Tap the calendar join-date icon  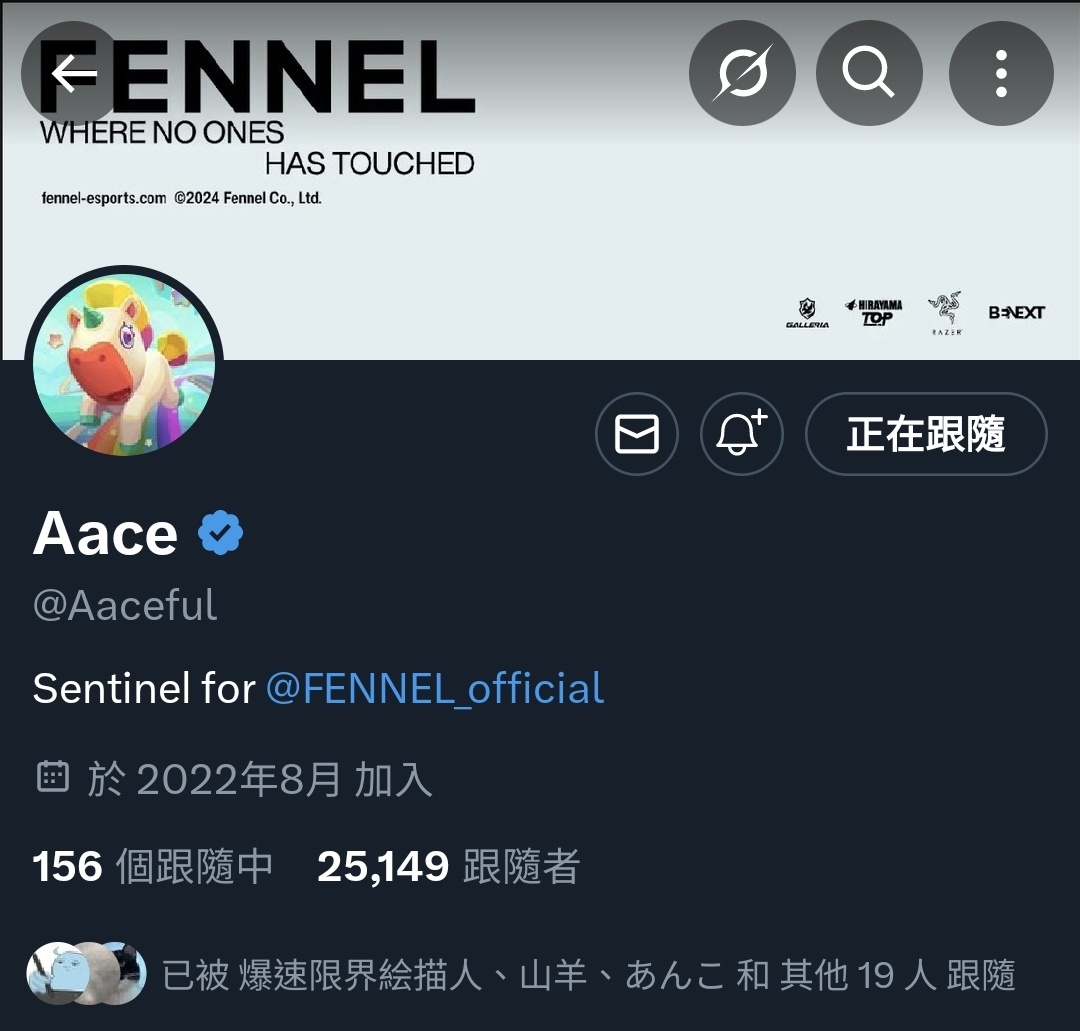click(x=52, y=778)
